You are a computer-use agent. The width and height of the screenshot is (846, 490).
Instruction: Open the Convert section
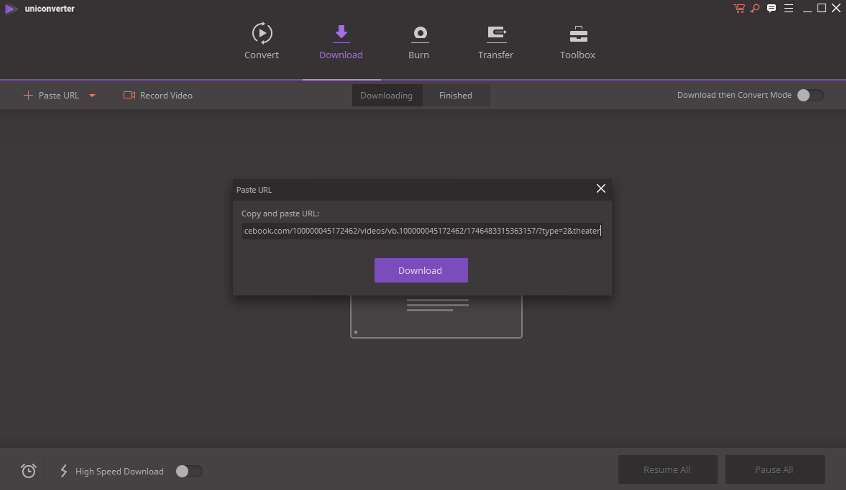point(262,41)
